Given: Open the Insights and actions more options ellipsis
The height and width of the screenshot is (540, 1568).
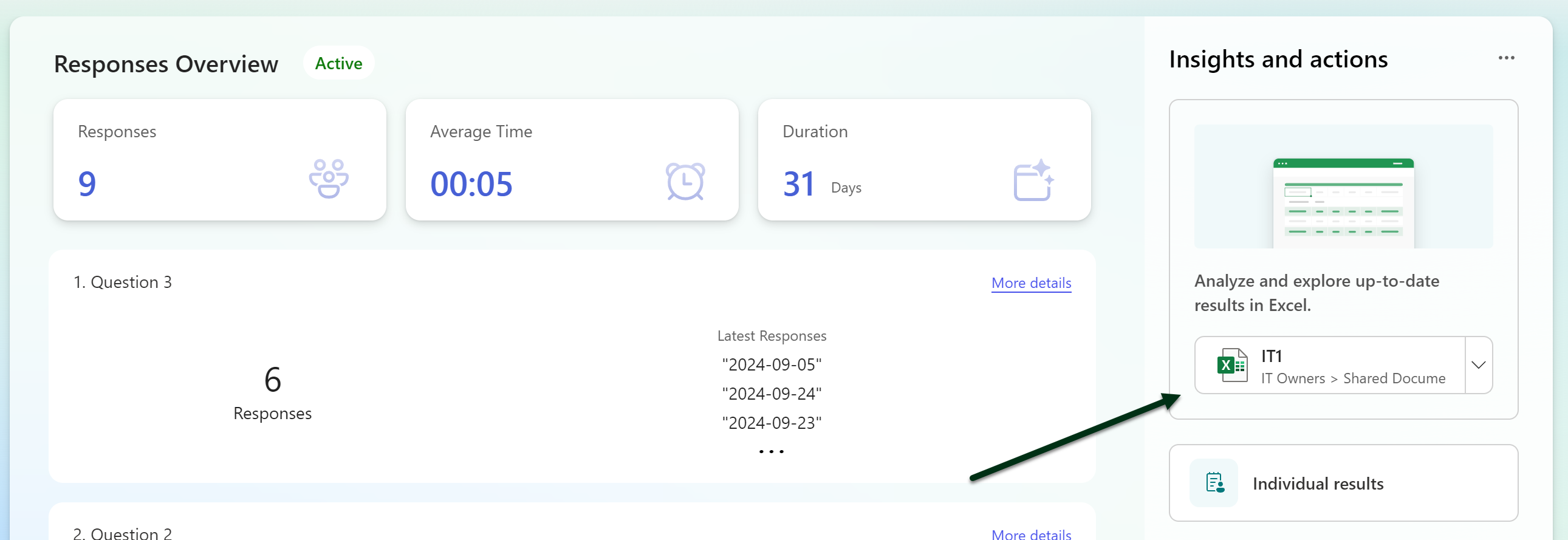Looking at the screenshot, I should click(x=1506, y=58).
